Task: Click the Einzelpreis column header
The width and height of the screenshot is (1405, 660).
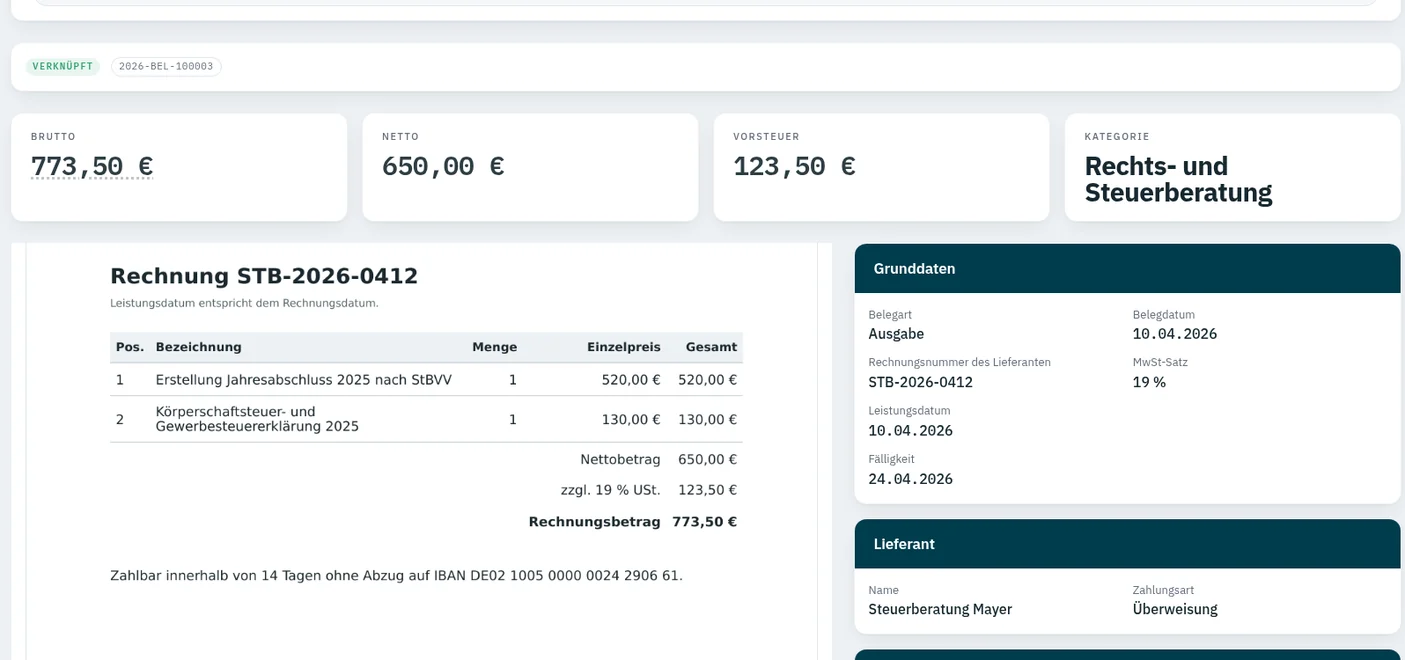Action: pyautogui.click(x=623, y=347)
